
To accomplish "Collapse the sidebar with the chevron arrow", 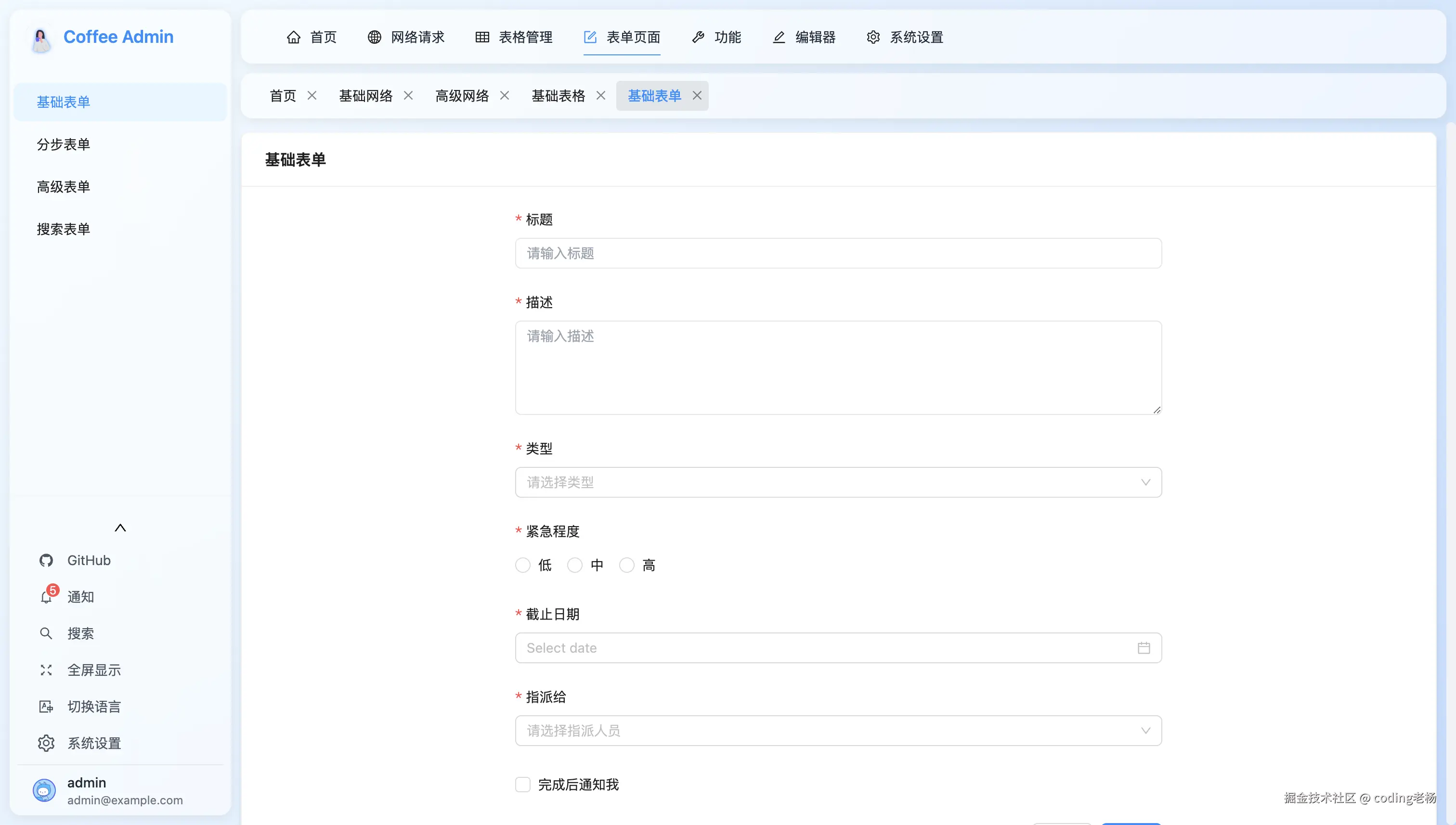I will point(120,527).
